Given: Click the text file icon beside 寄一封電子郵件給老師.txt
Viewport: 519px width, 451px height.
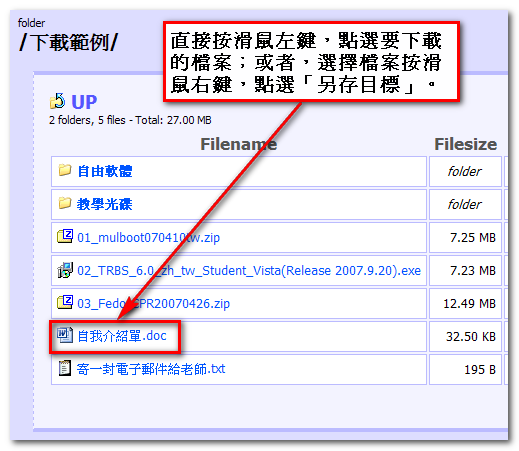Looking at the screenshot, I should tap(65, 368).
